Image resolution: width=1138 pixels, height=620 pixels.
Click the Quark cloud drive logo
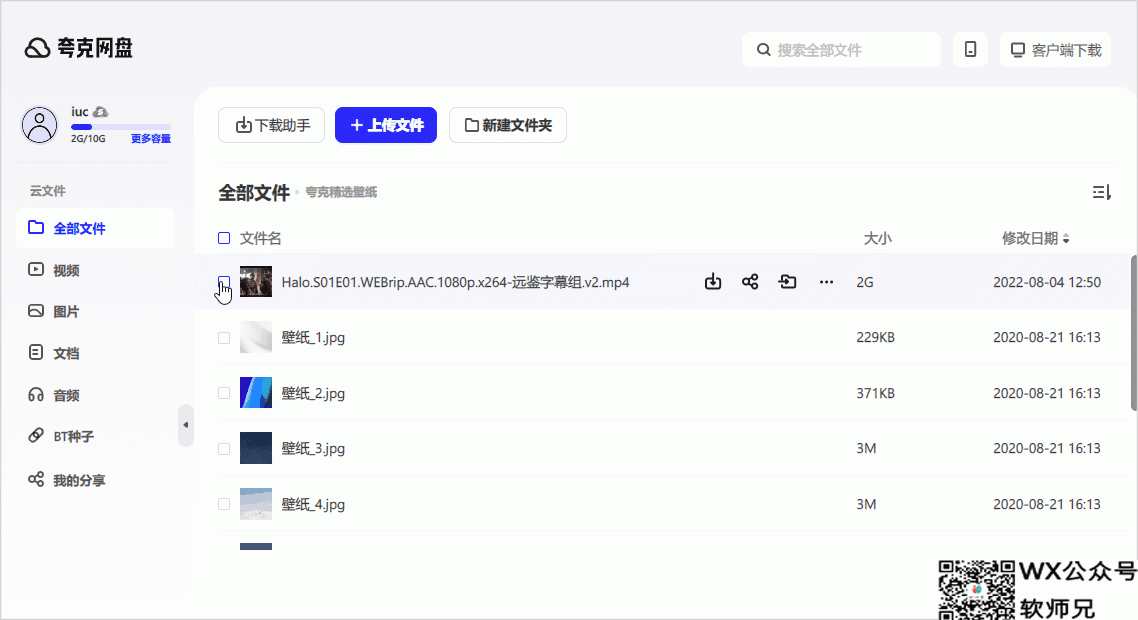pos(78,48)
